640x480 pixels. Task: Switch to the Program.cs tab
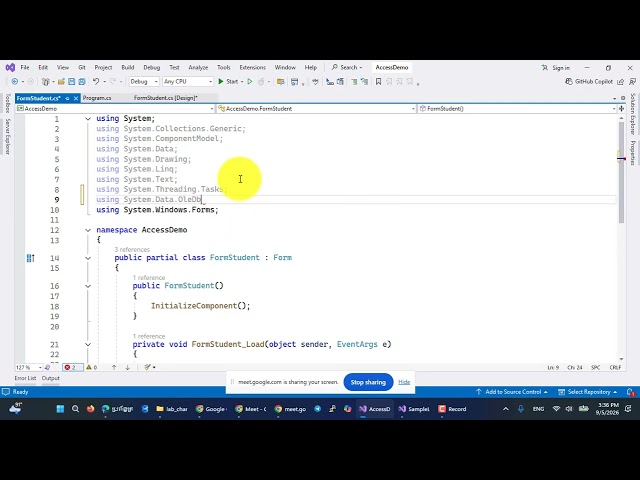pyautogui.click(x=97, y=98)
